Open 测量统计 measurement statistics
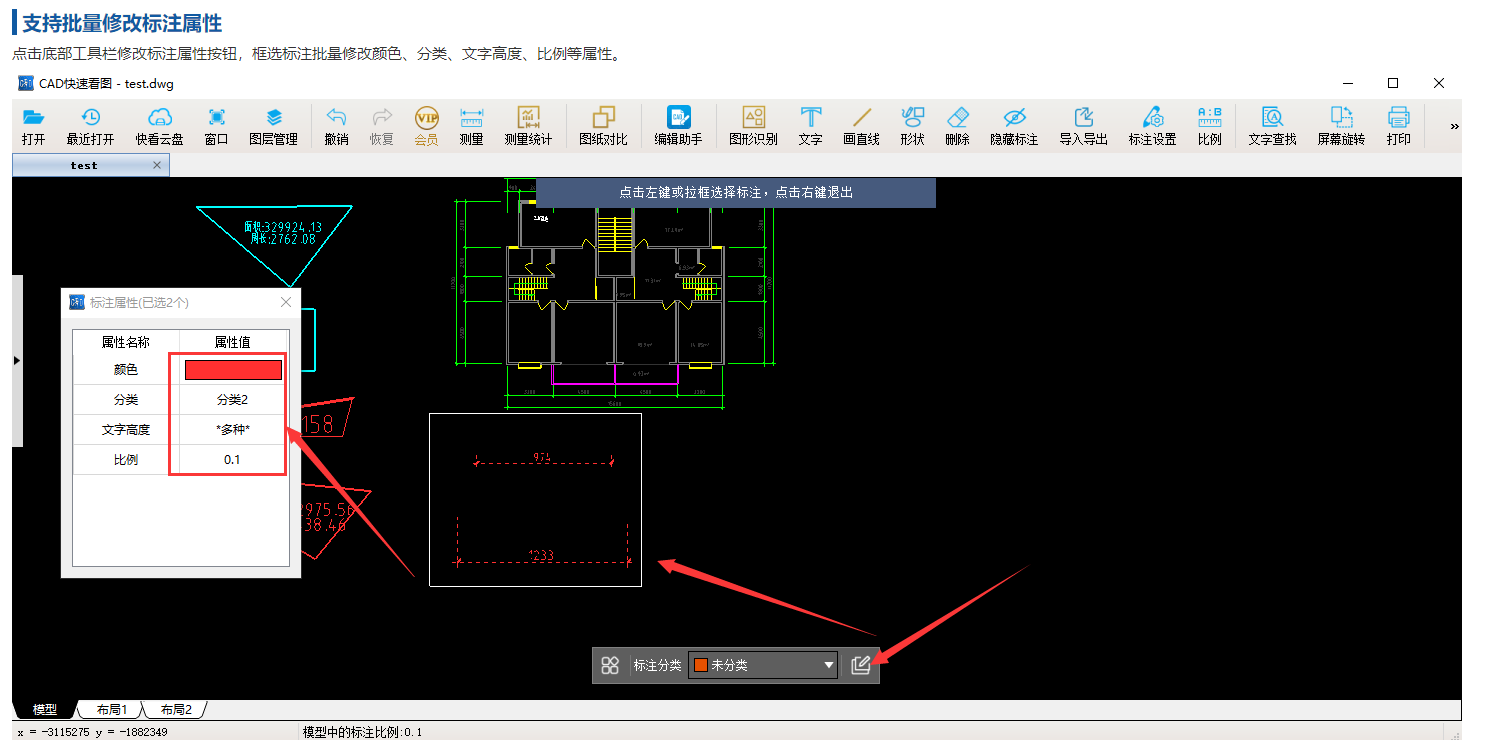The height and width of the screenshot is (751, 1487). pyautogui.click(x=528, y=126)
